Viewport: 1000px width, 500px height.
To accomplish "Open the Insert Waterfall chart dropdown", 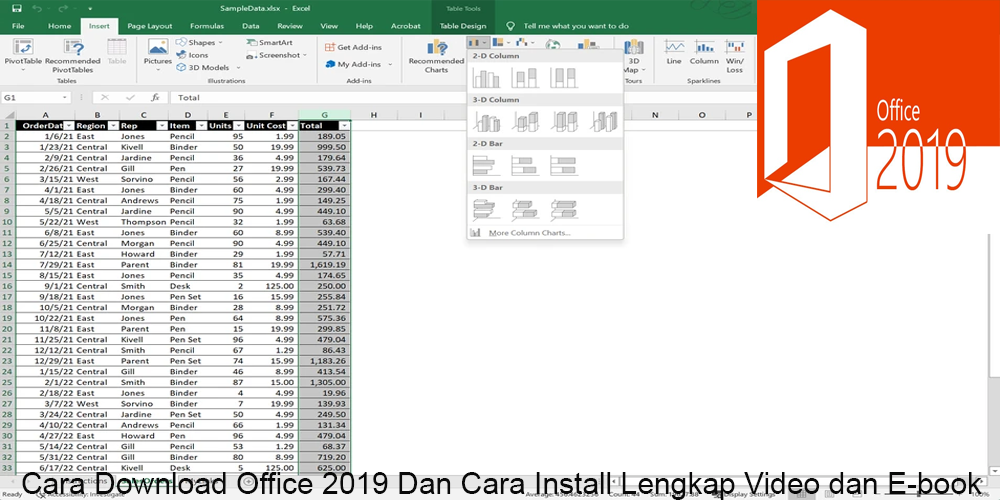I will tap(525, 43).
